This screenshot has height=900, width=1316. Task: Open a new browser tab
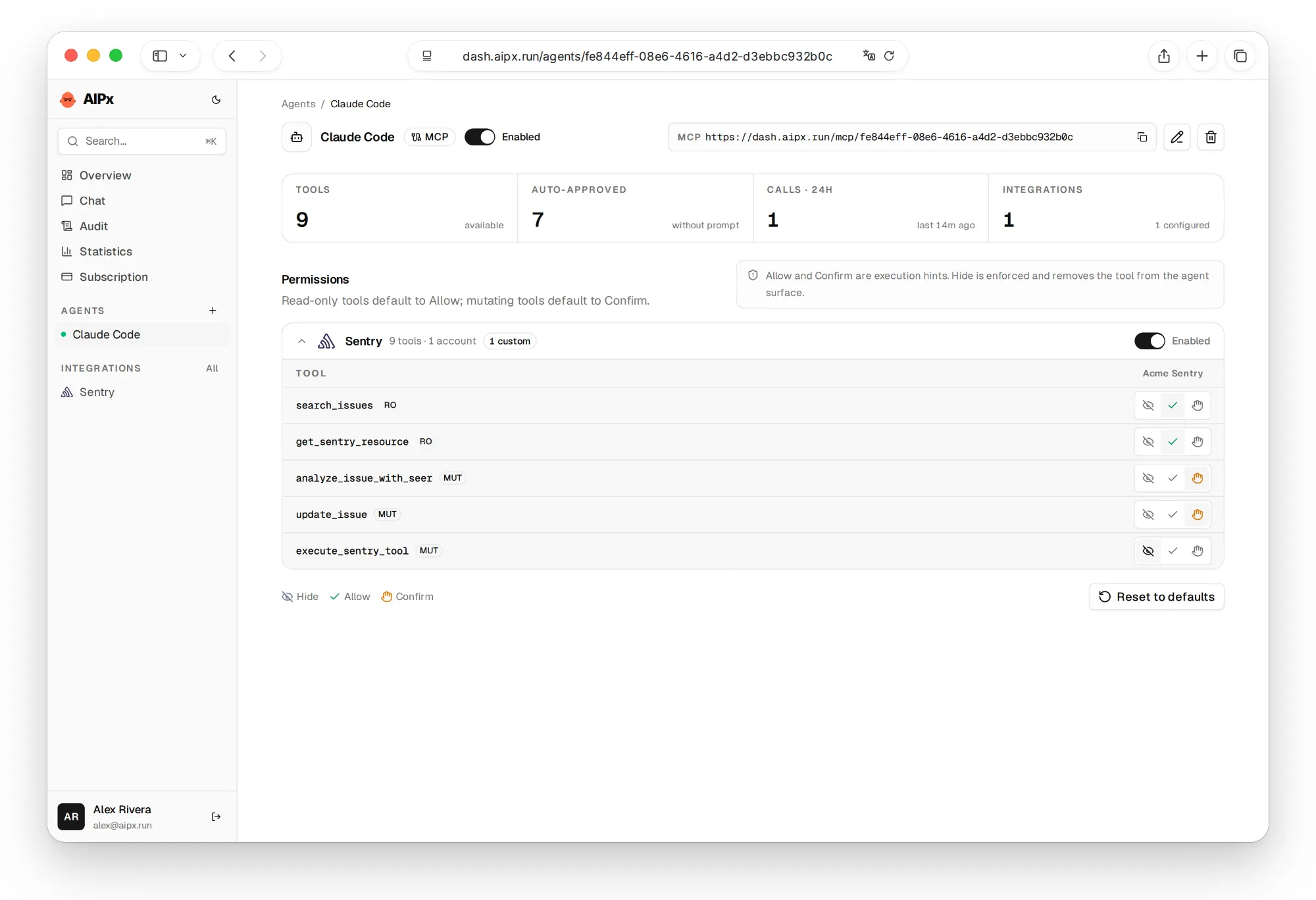1202,56
